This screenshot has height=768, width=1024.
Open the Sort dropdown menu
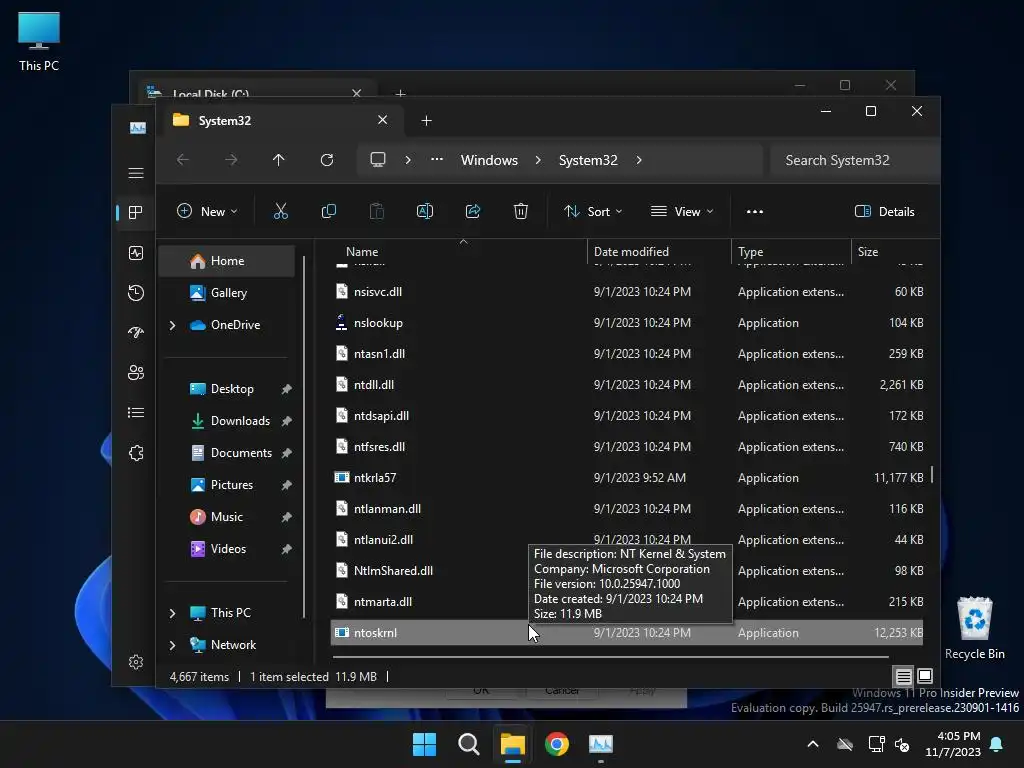(593, 211)
